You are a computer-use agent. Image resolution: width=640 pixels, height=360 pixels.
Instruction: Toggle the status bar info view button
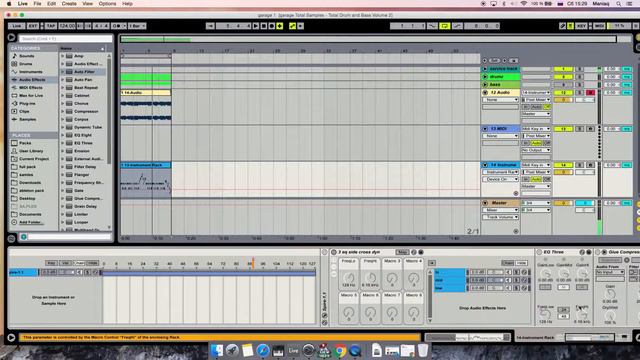tap(11, 338)
